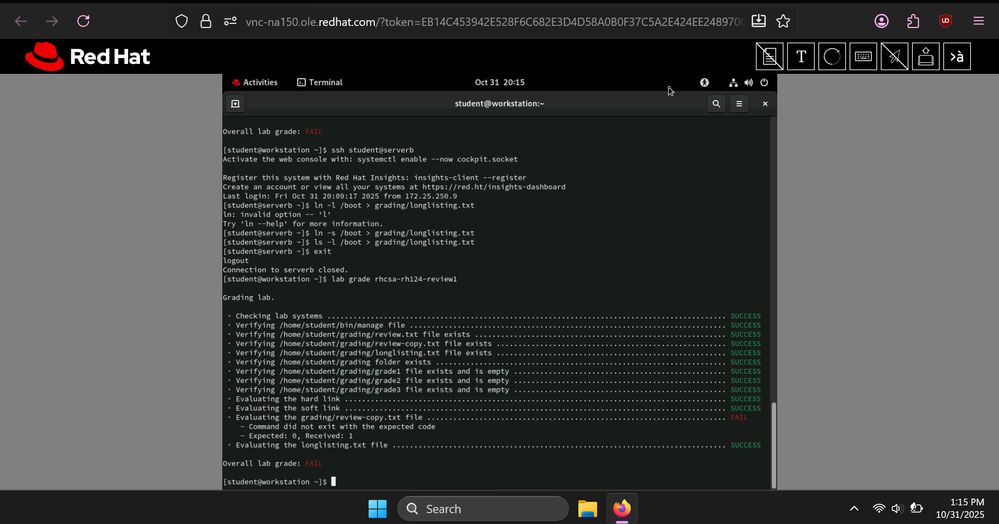Click the power icon in GNOME top bar

pyautogui.click(x=764, y=82)
